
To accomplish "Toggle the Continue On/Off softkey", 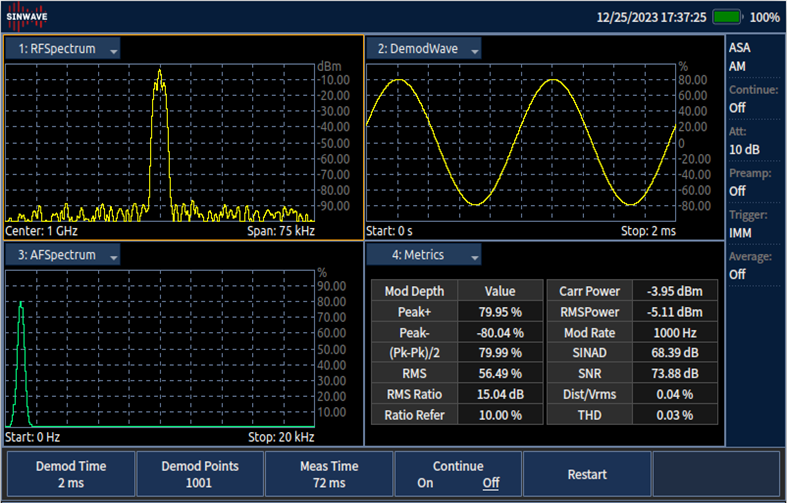I will pos(458,474).
